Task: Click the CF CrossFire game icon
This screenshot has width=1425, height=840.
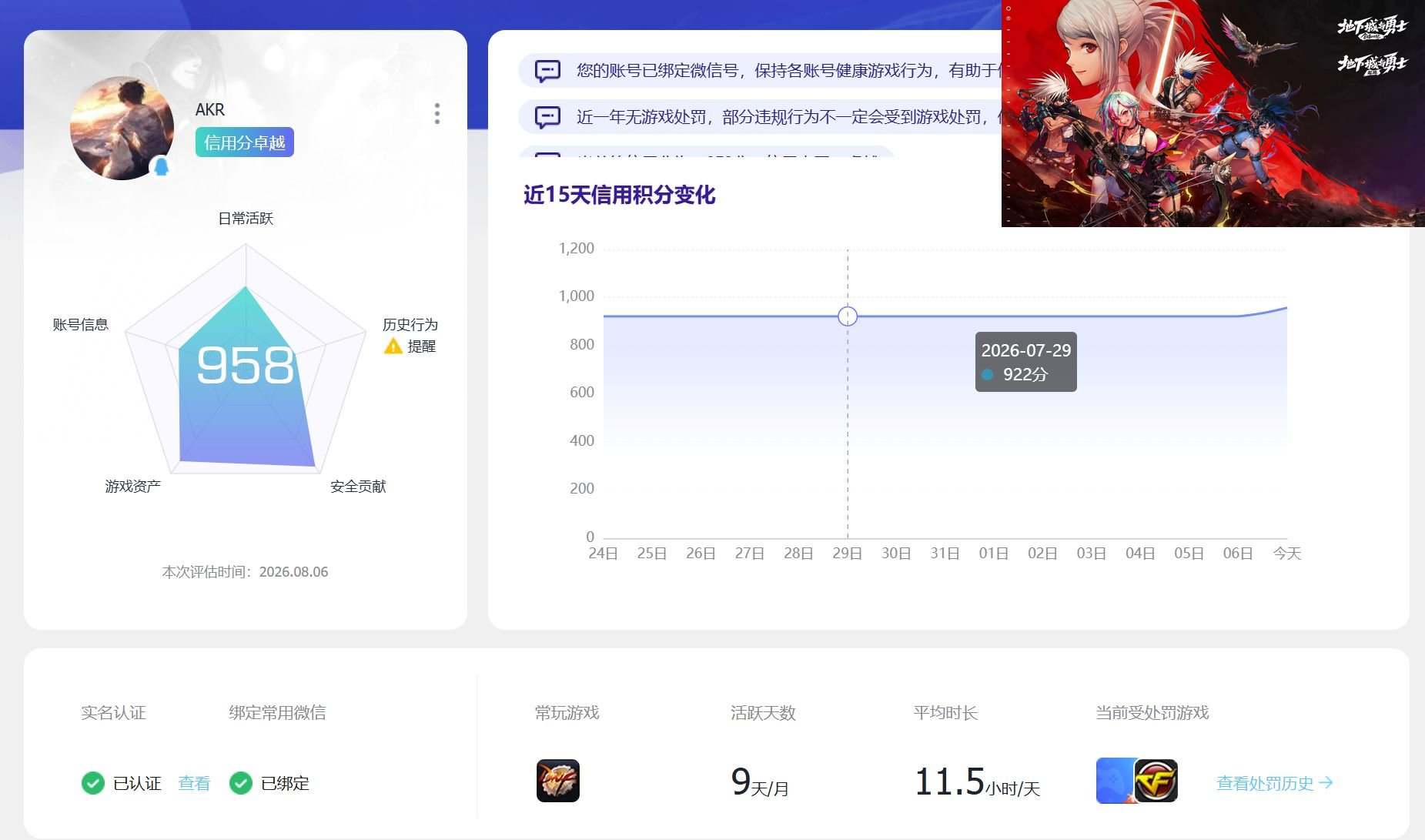Action: pyautogui.click(x=1156, y=781)
